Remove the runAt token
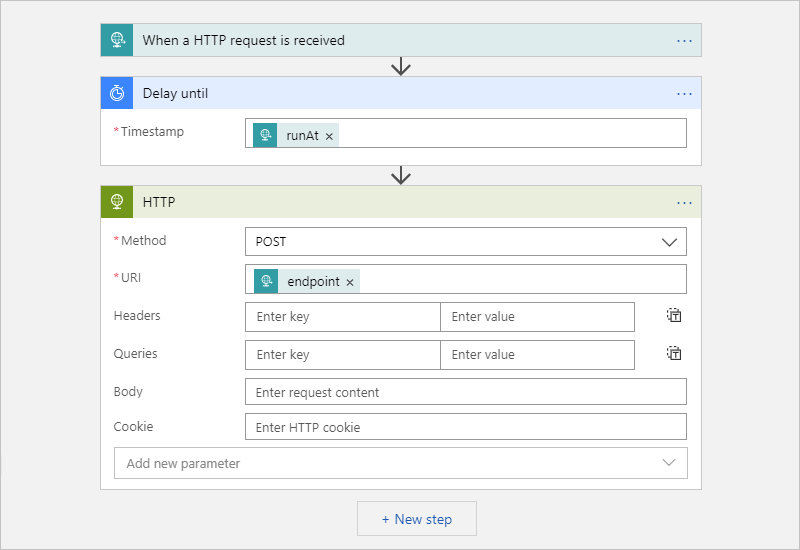The image size is (800, 550). tap(329, 136)
